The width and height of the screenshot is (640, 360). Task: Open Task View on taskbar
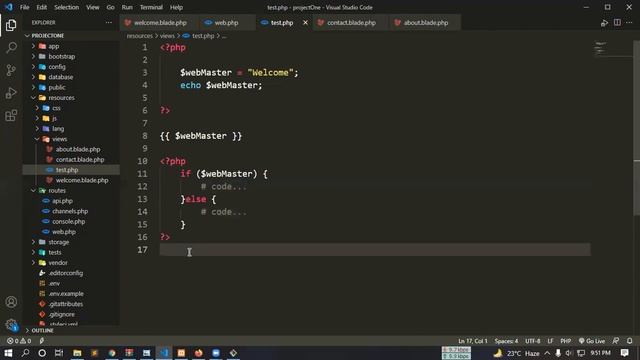59,353
